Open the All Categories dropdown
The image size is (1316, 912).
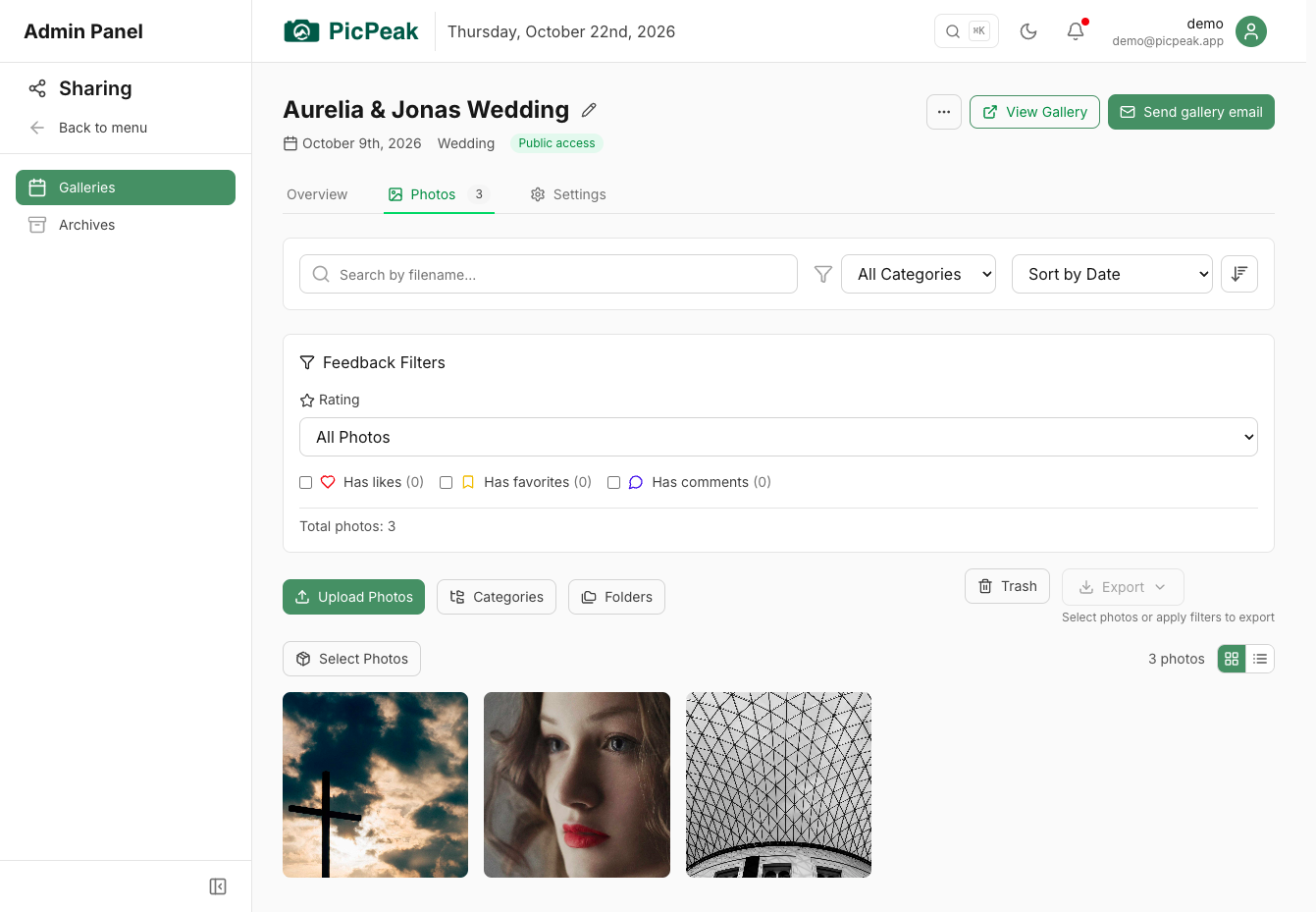point(919,274)
